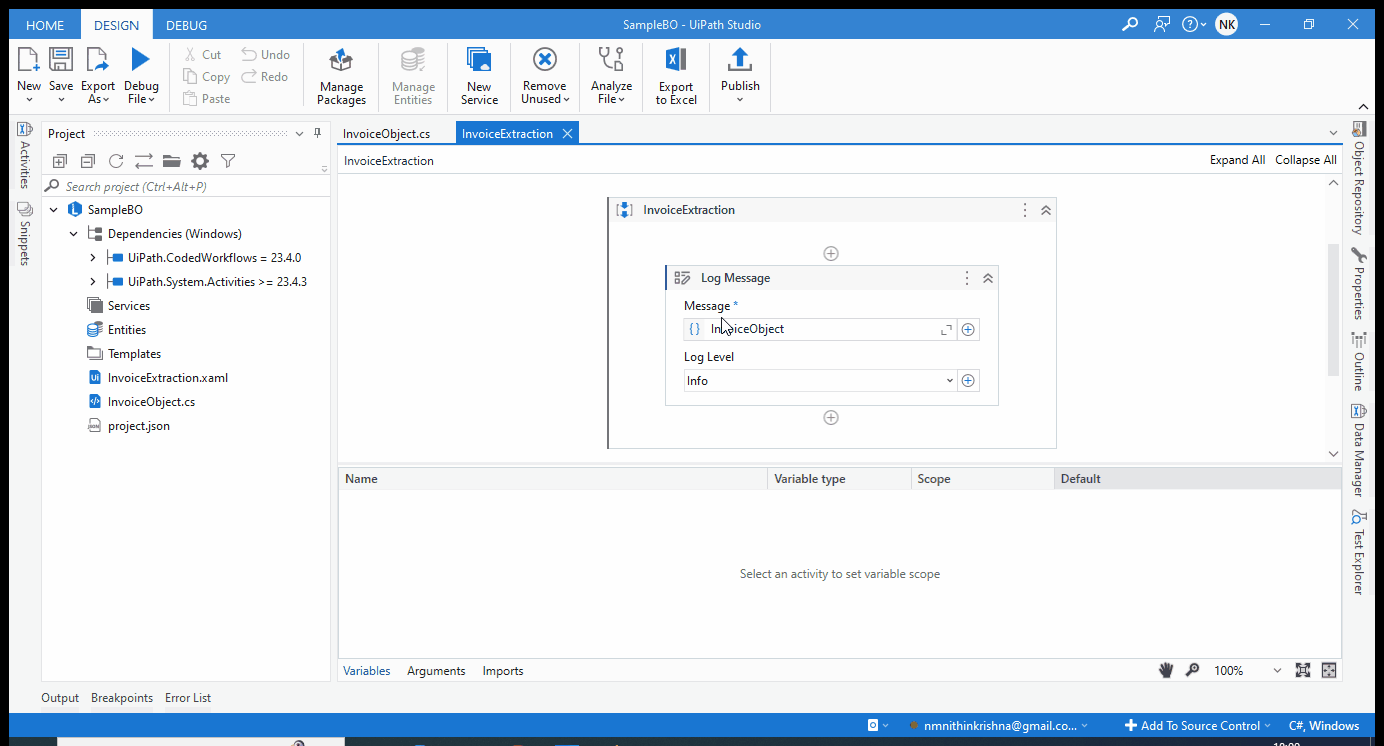The height and width of the screenshot is (746, 1384).
Task: Select Services in project tree
Action: point(128,306)
